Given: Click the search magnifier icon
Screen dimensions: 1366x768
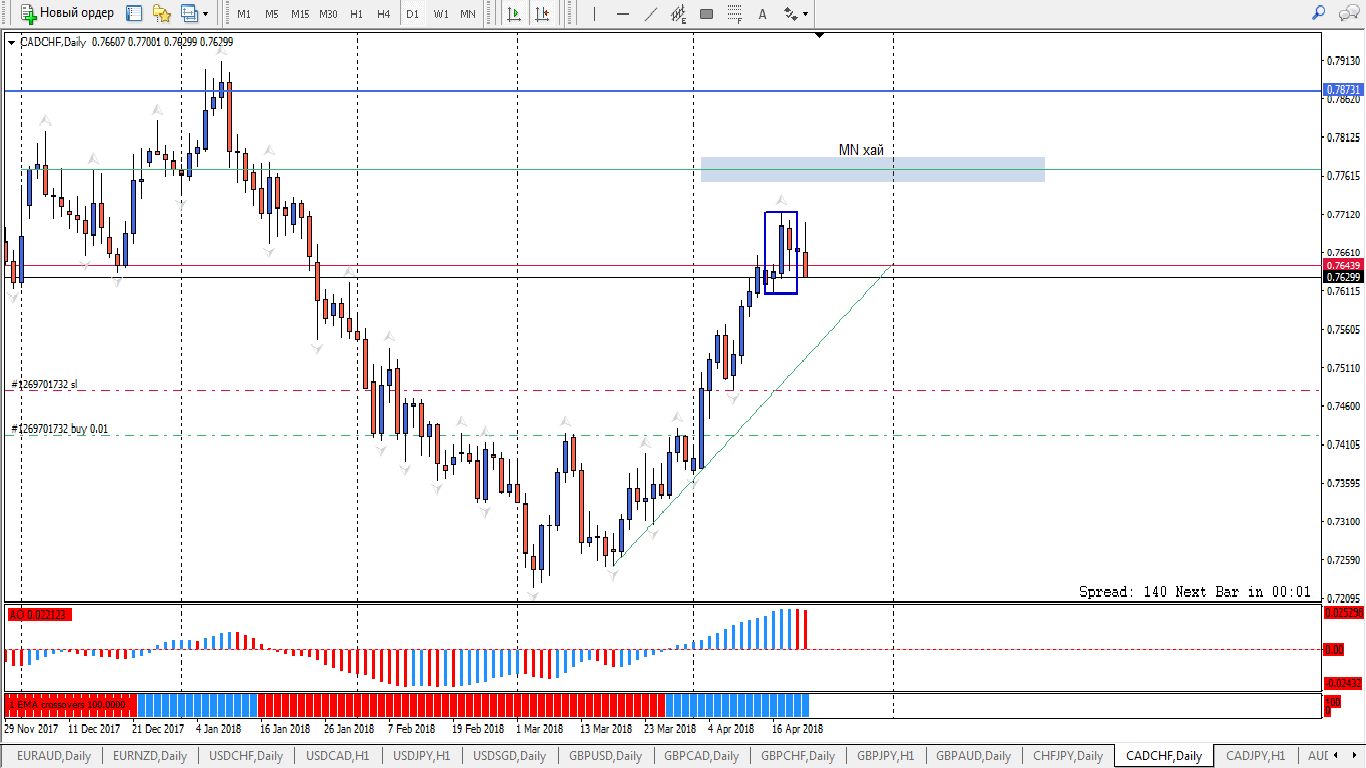Looking at the screenshot, I should pos(1318,13).
